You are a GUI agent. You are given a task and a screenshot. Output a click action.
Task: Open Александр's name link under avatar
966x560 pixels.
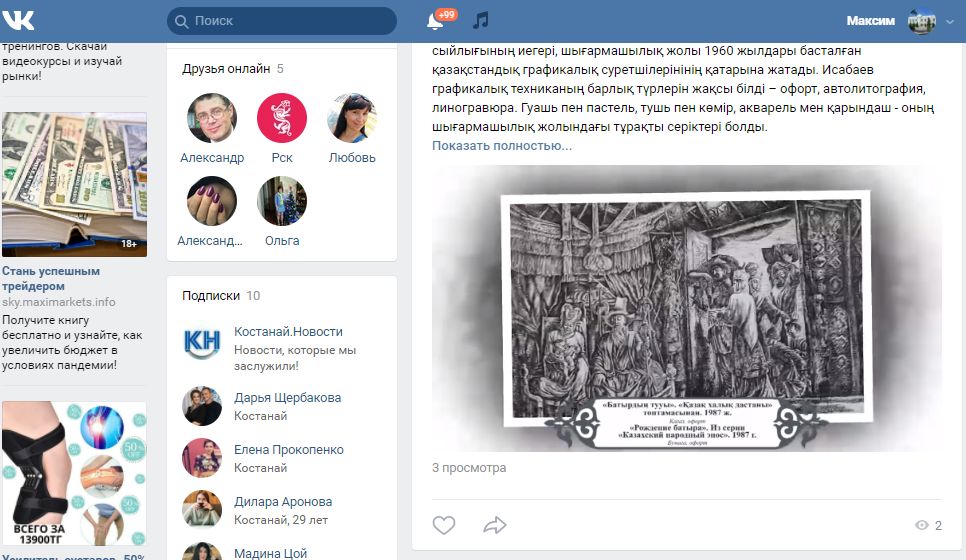212,158
